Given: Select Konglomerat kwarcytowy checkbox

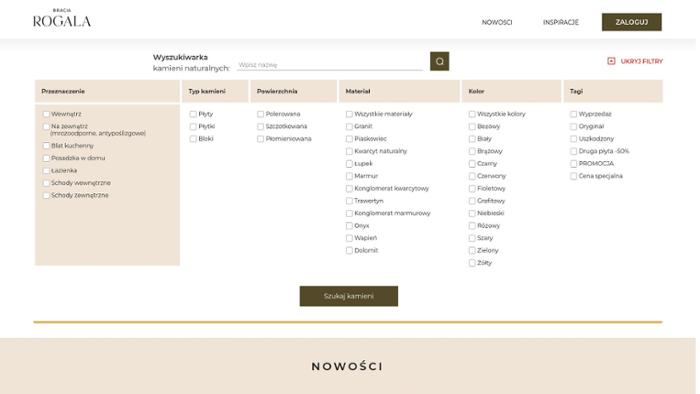Looking at the screenshot, I should (x=349, y=189).
